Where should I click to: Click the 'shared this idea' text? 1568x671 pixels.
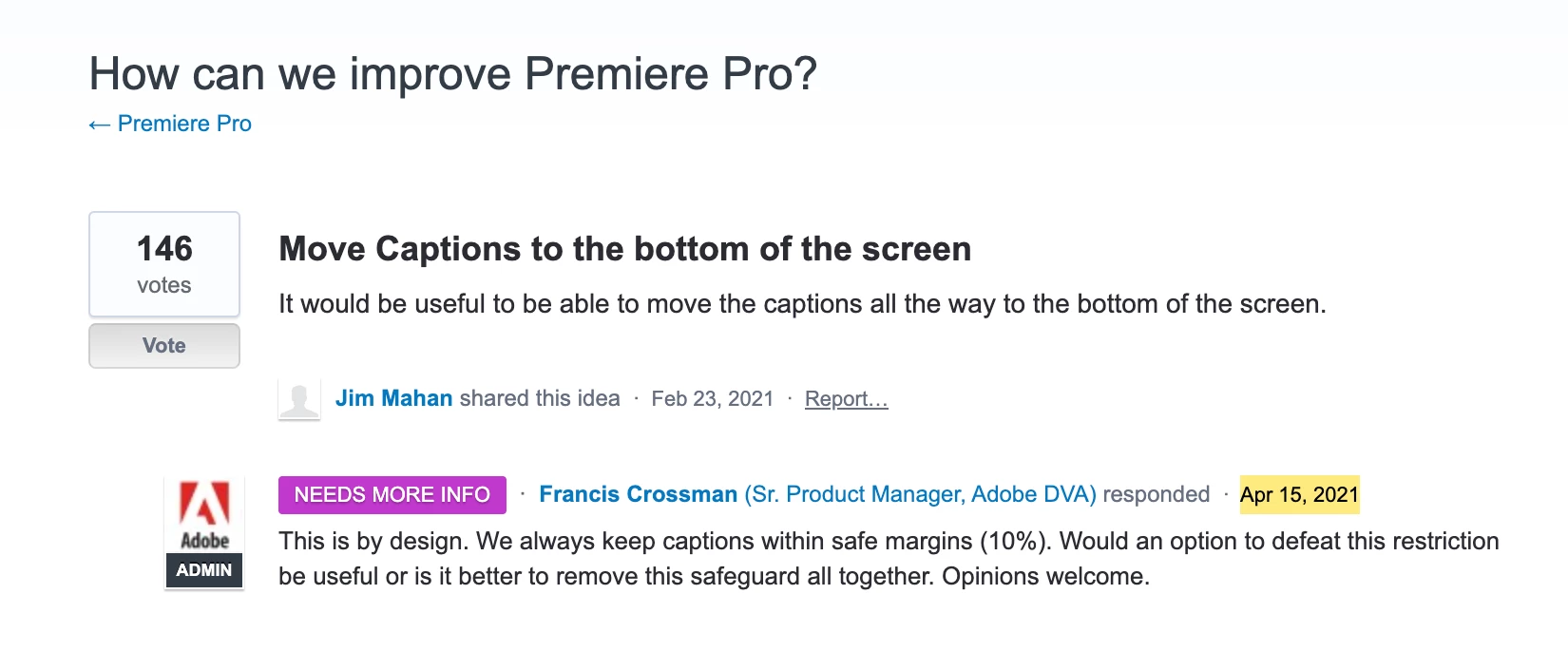tap(539, 398)
